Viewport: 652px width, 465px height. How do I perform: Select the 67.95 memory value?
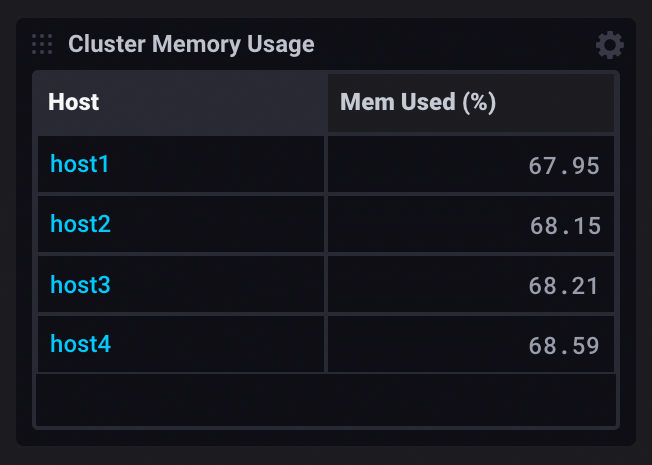pyautogui.click(x=564, y=166)
